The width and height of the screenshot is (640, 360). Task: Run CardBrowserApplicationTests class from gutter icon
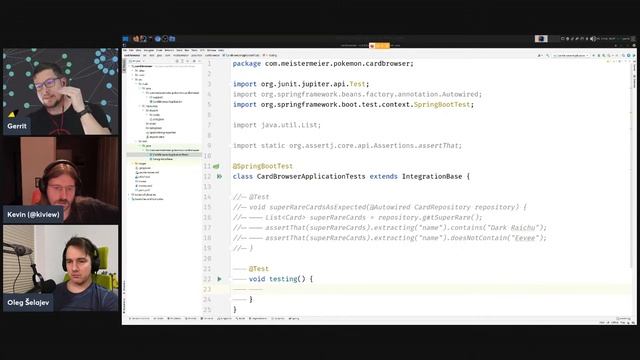[219, 176]
